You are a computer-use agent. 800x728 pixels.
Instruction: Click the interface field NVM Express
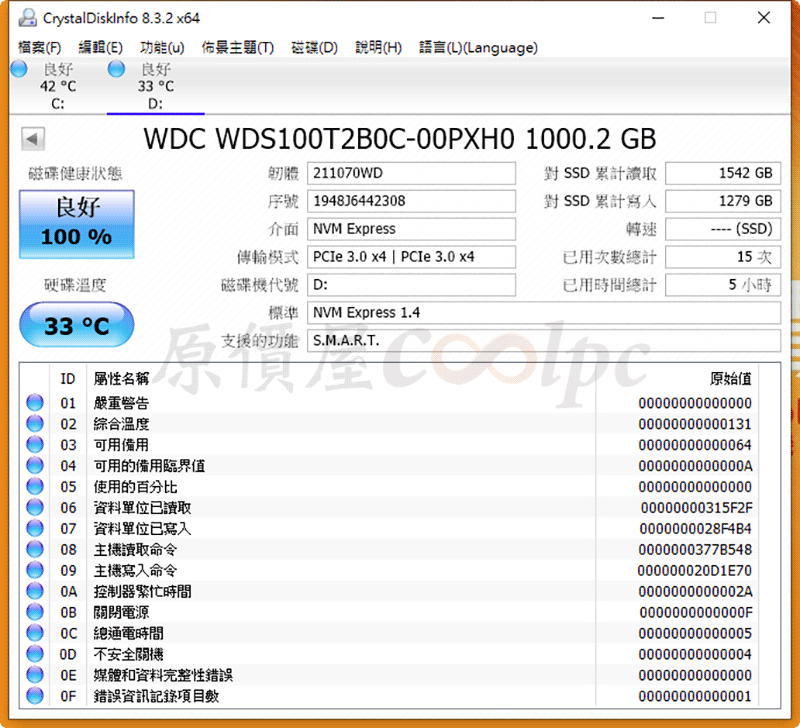coord(411,229)
